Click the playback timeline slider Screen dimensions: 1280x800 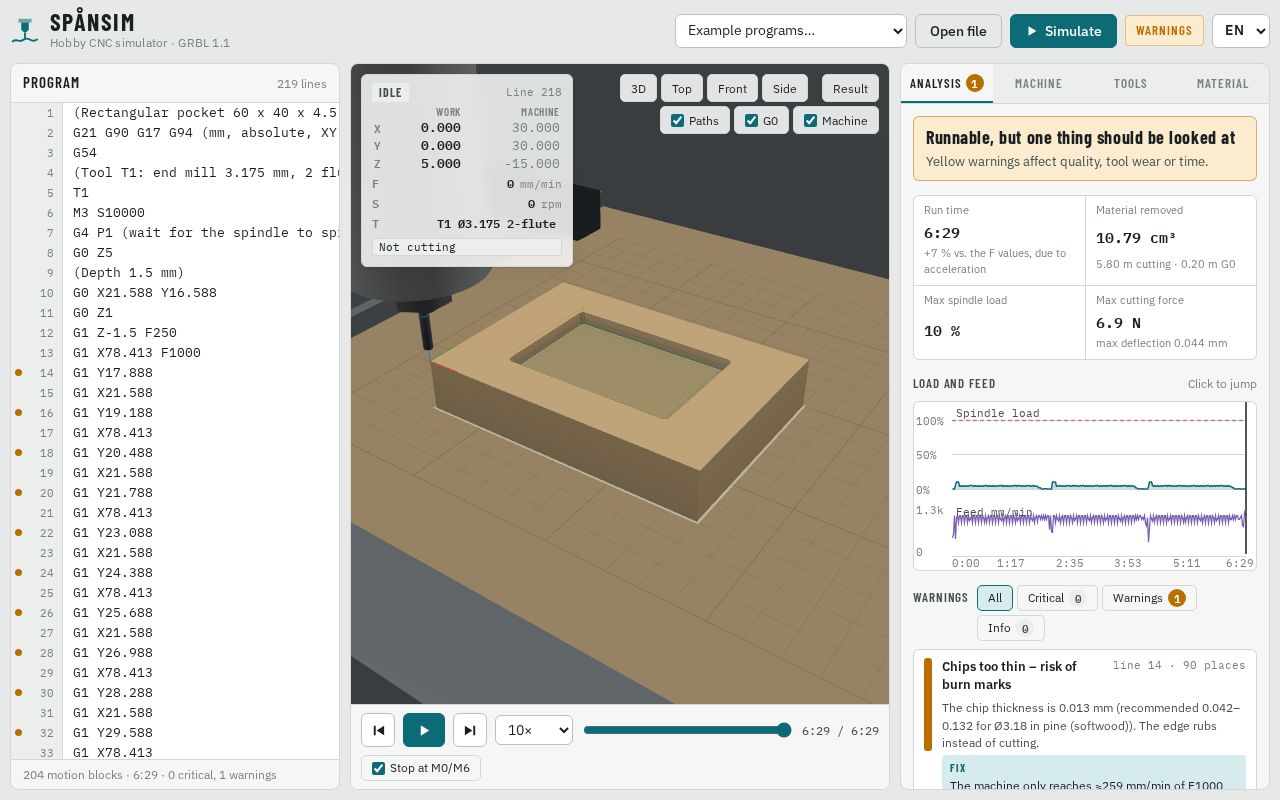point(687,730)
